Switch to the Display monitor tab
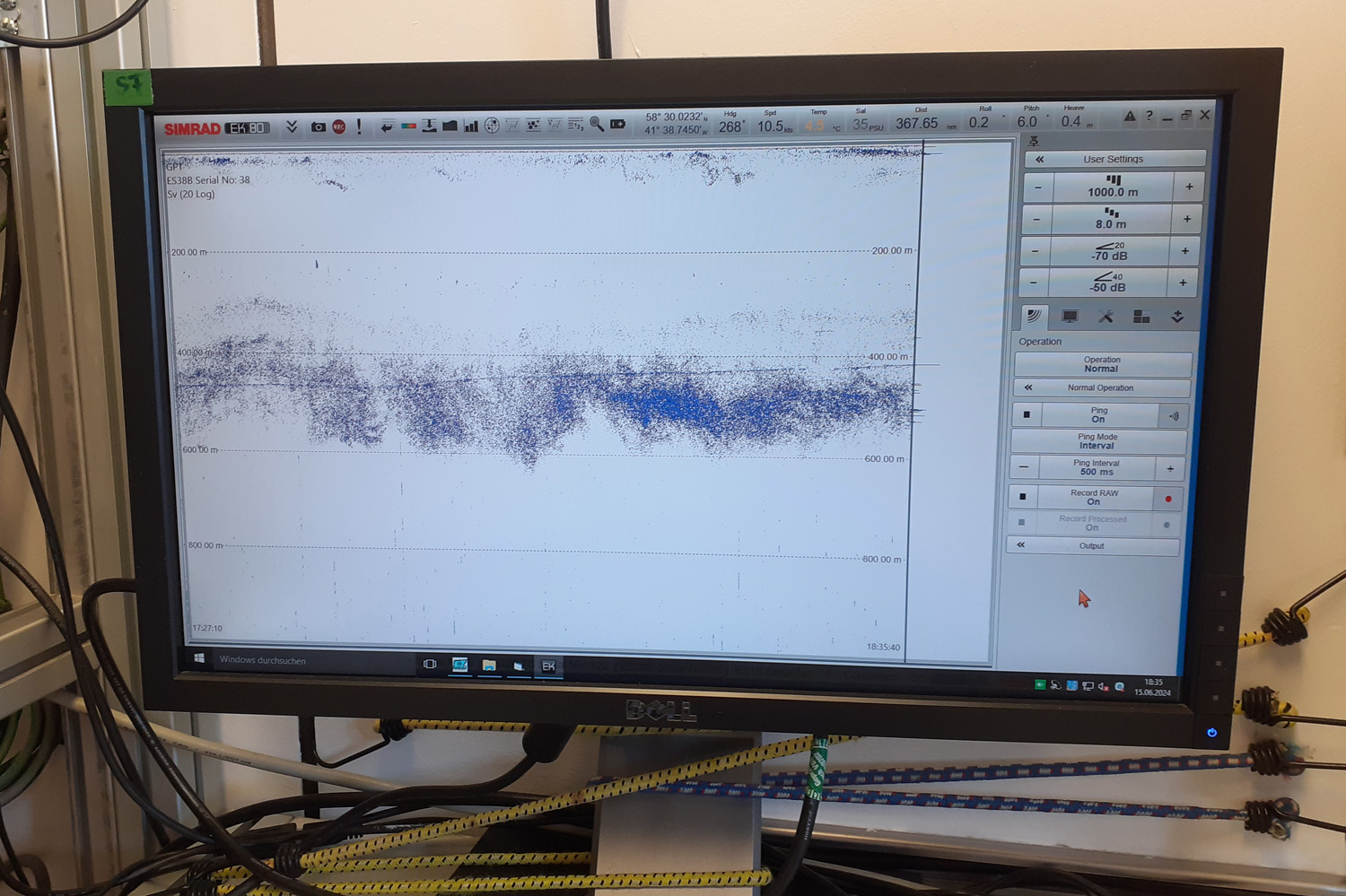 point(1070,317)
